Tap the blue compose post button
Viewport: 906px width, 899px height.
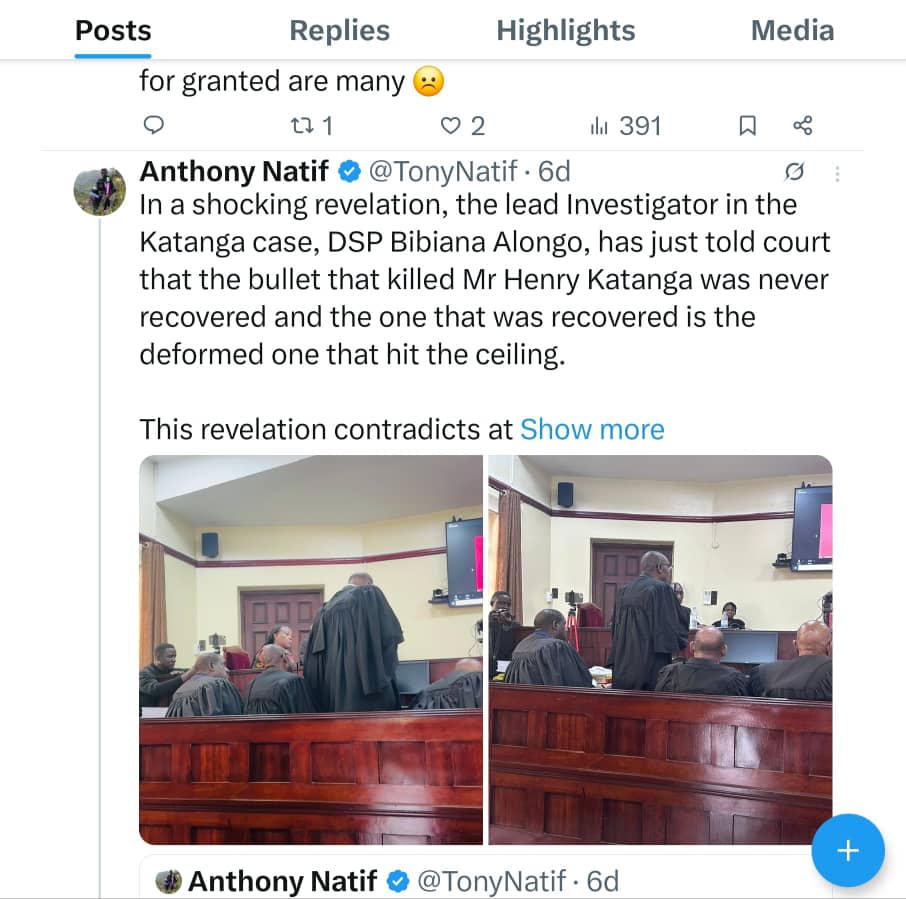(x=847, y=851)
